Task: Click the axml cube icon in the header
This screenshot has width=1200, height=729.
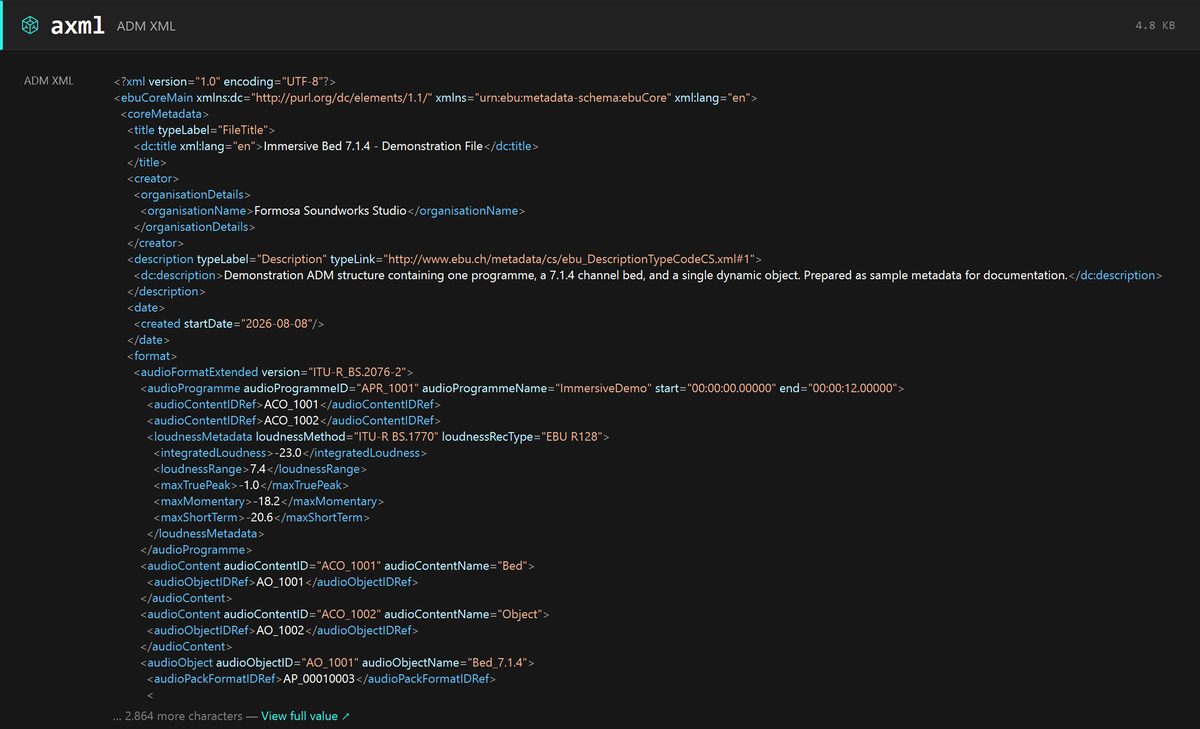Action: click(x=31, y=25)
